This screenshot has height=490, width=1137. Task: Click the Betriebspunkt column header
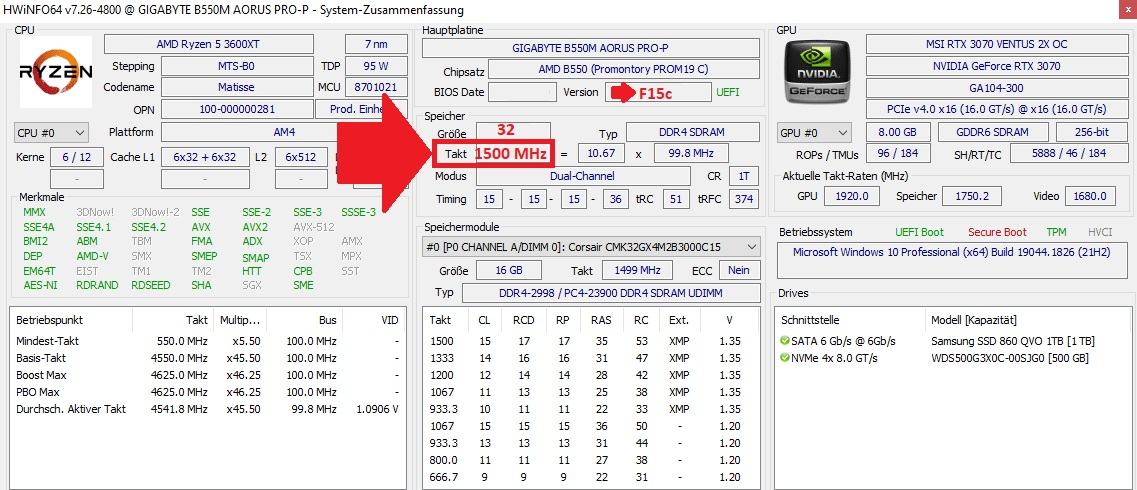coord(71,320)
